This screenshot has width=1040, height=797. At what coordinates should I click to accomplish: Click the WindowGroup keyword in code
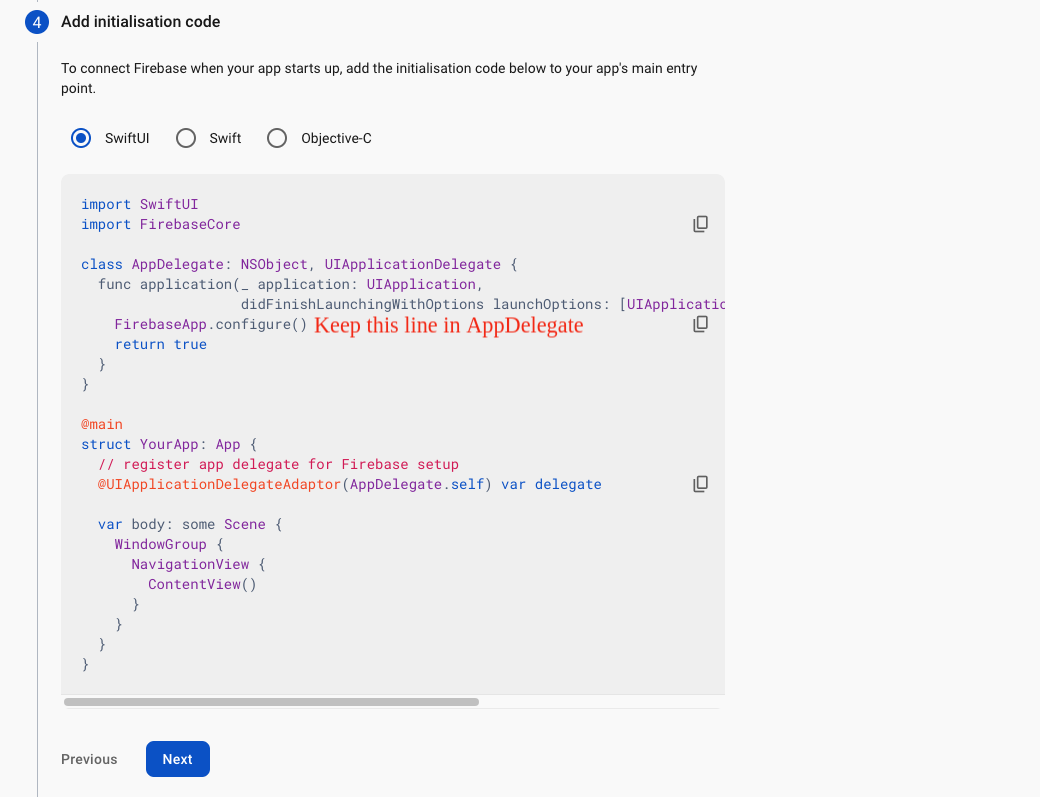(160, 544)
